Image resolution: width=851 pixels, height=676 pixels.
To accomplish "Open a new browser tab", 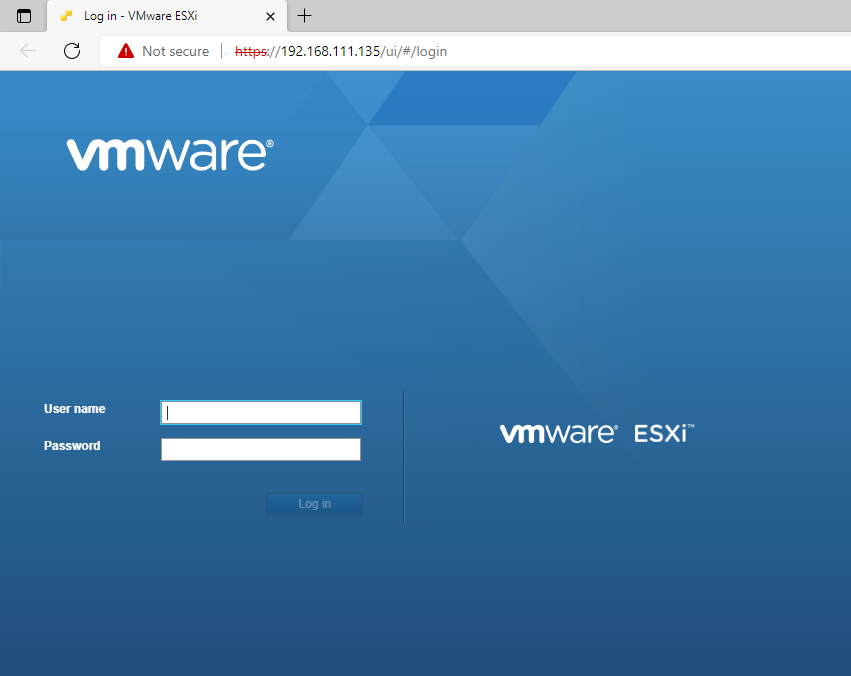I will [x=304, y=16].
